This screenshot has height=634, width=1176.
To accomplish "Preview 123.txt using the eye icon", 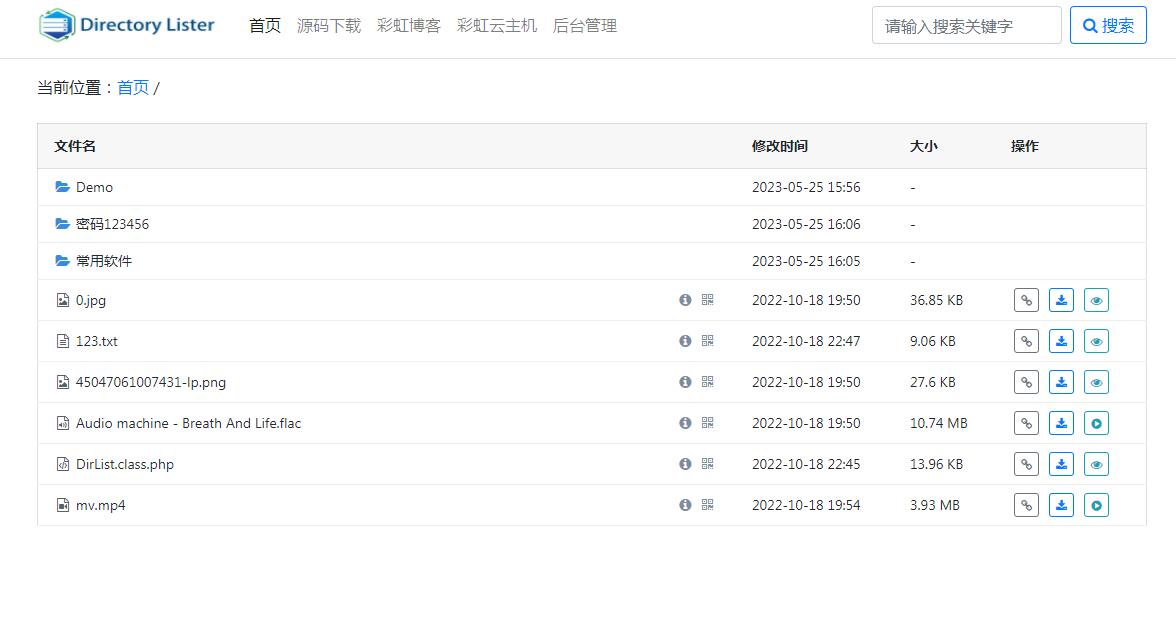I will 1096,340.
